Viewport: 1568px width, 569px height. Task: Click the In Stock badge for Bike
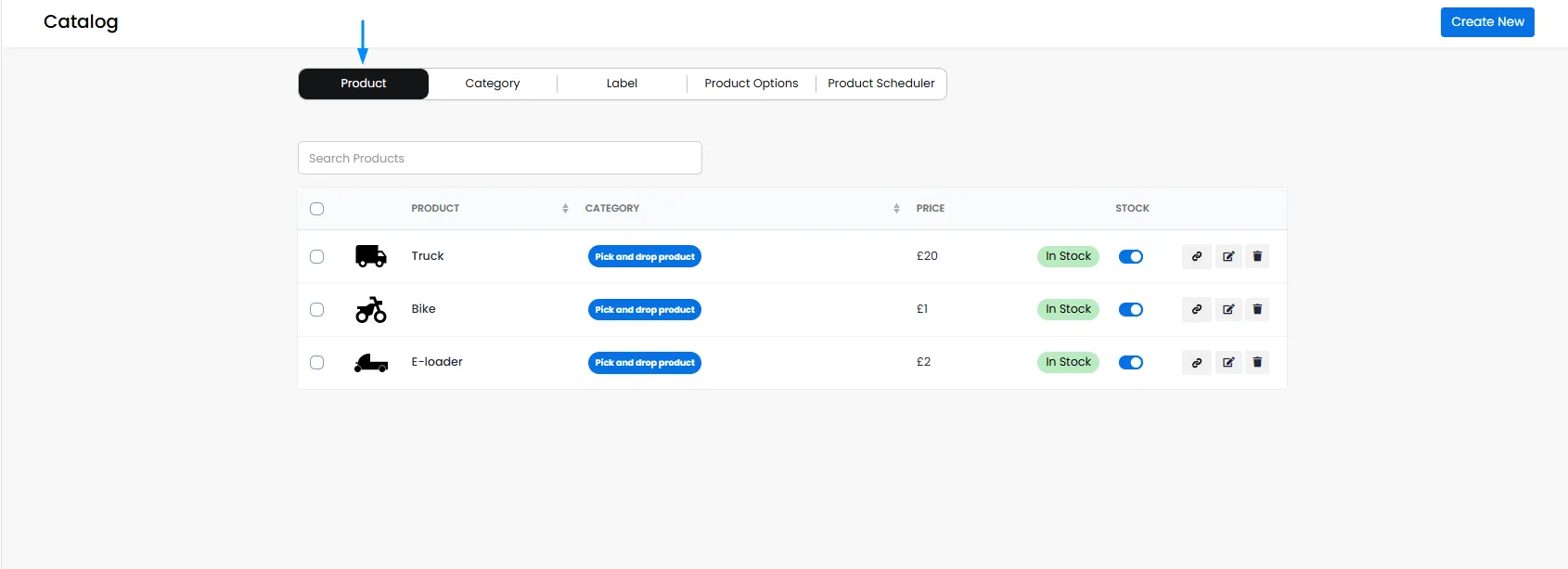point(1068,309)
